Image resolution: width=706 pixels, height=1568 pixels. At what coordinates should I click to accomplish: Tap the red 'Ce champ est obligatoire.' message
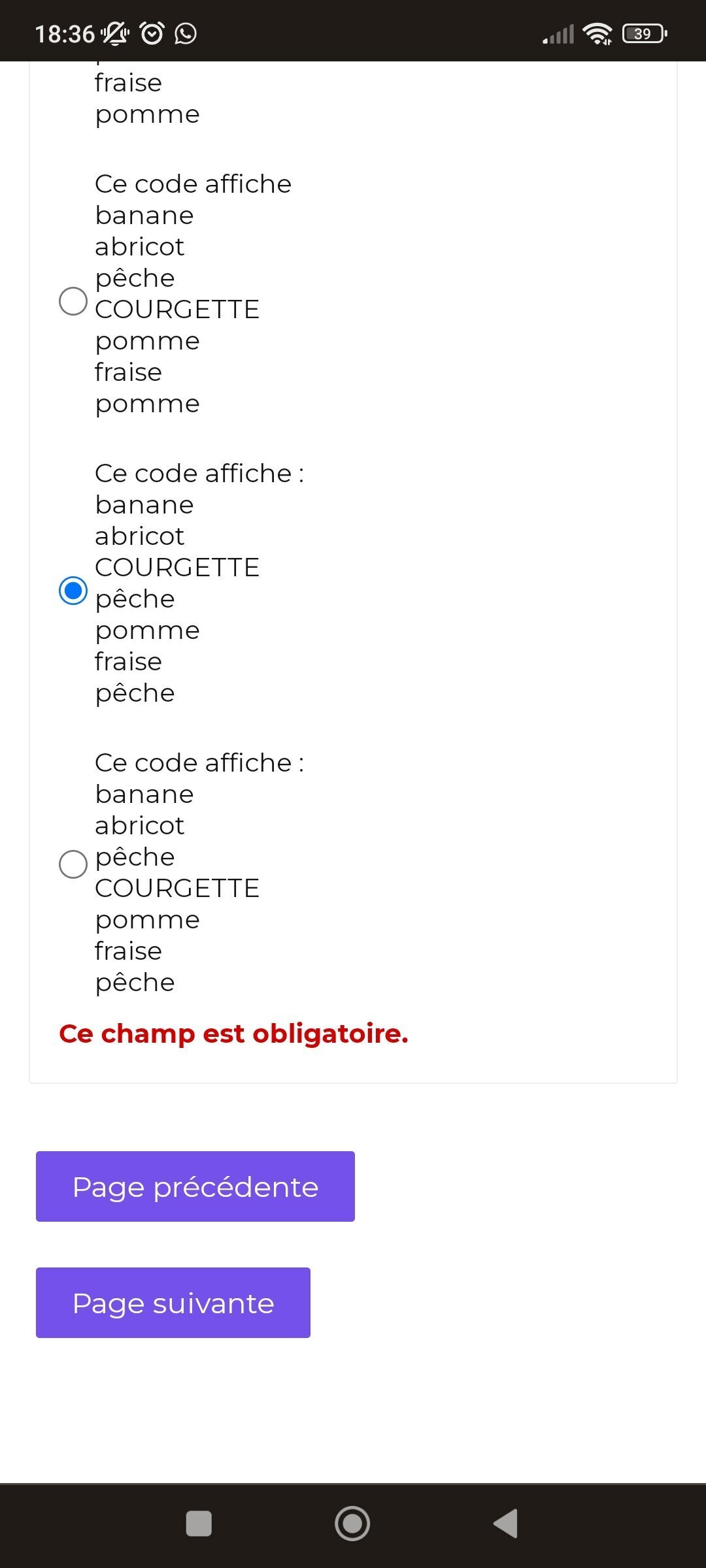(233, 1034)
